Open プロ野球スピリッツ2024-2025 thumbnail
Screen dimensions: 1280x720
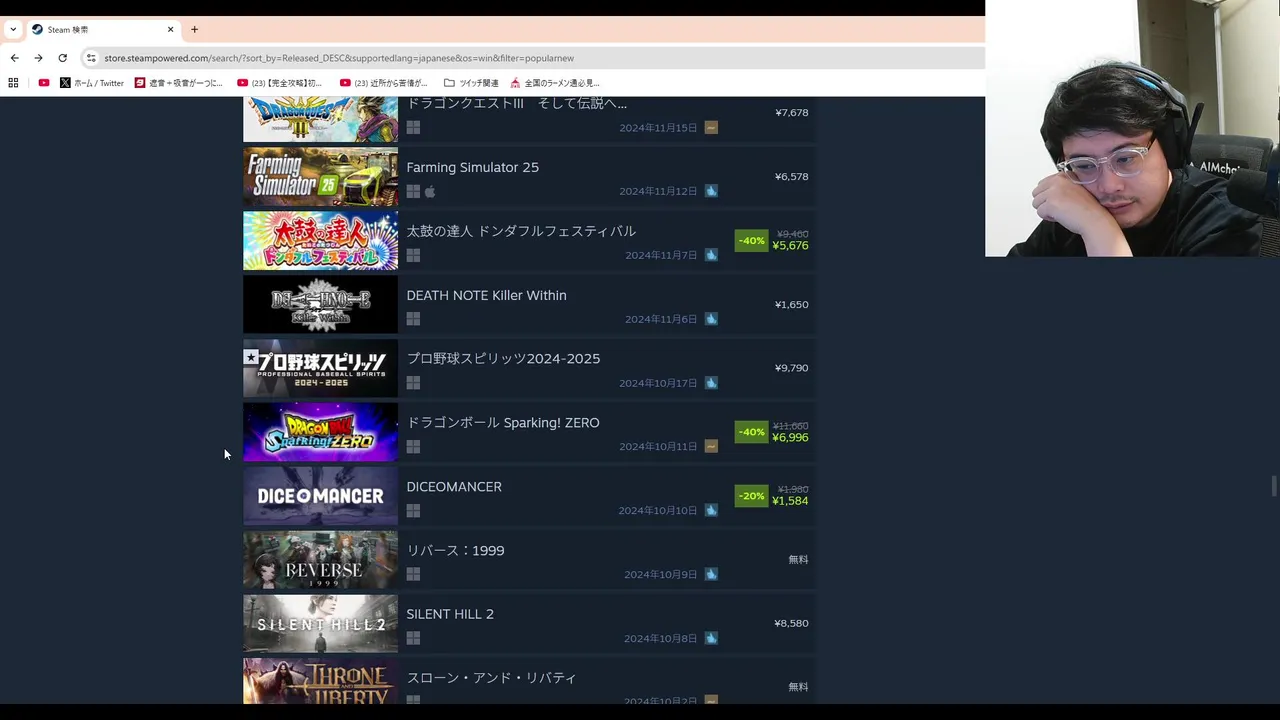[320, 368]
